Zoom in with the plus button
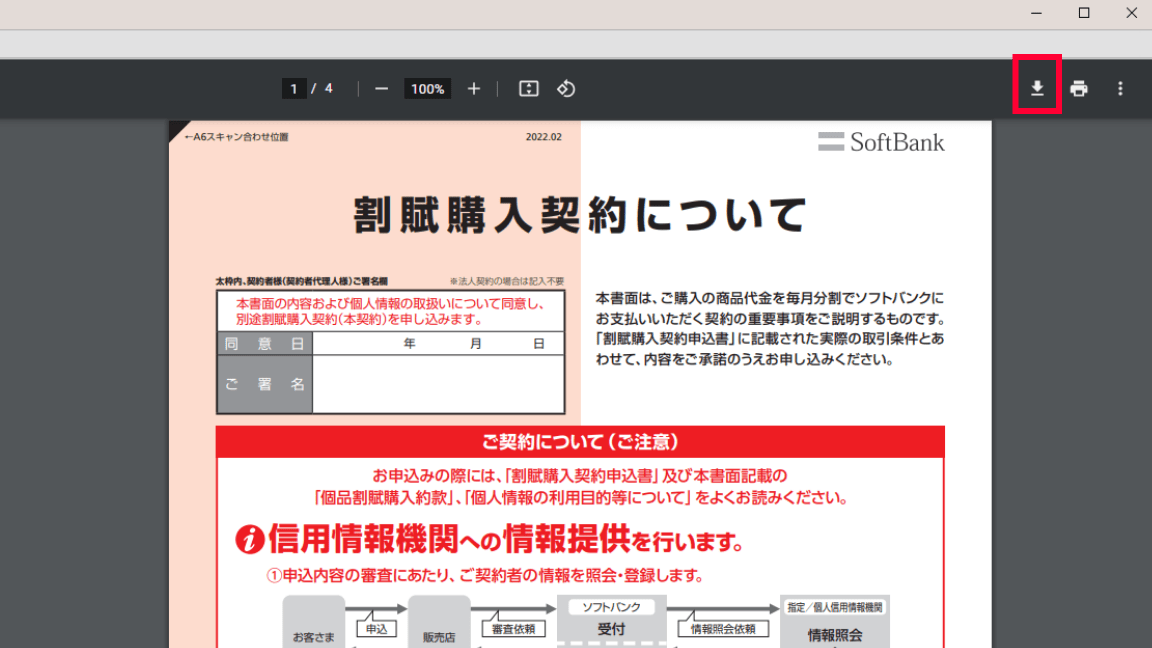Viewport: 1152px width, 648px height. (474, 89)
